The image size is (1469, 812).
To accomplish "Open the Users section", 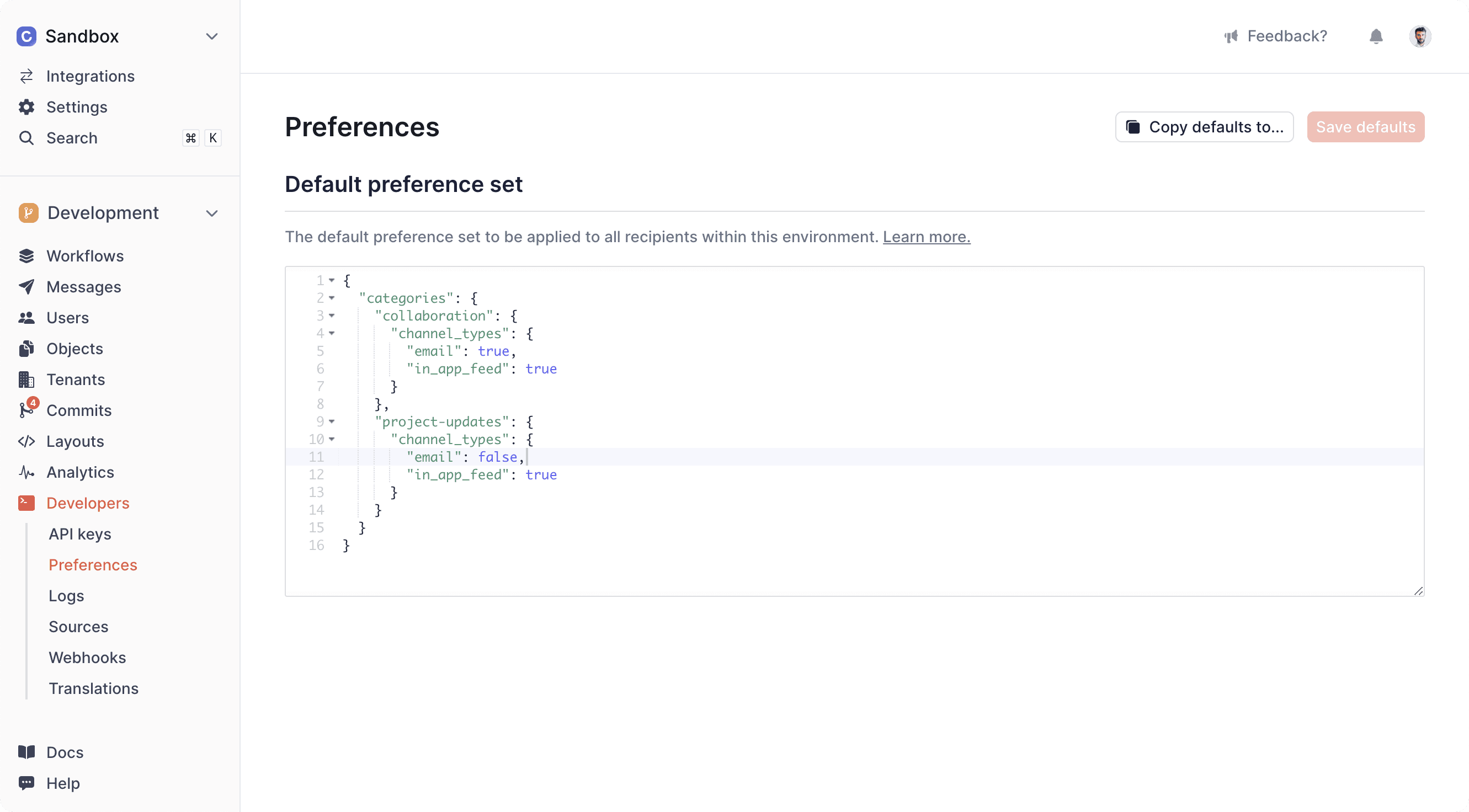I will [x=67, y=318].
